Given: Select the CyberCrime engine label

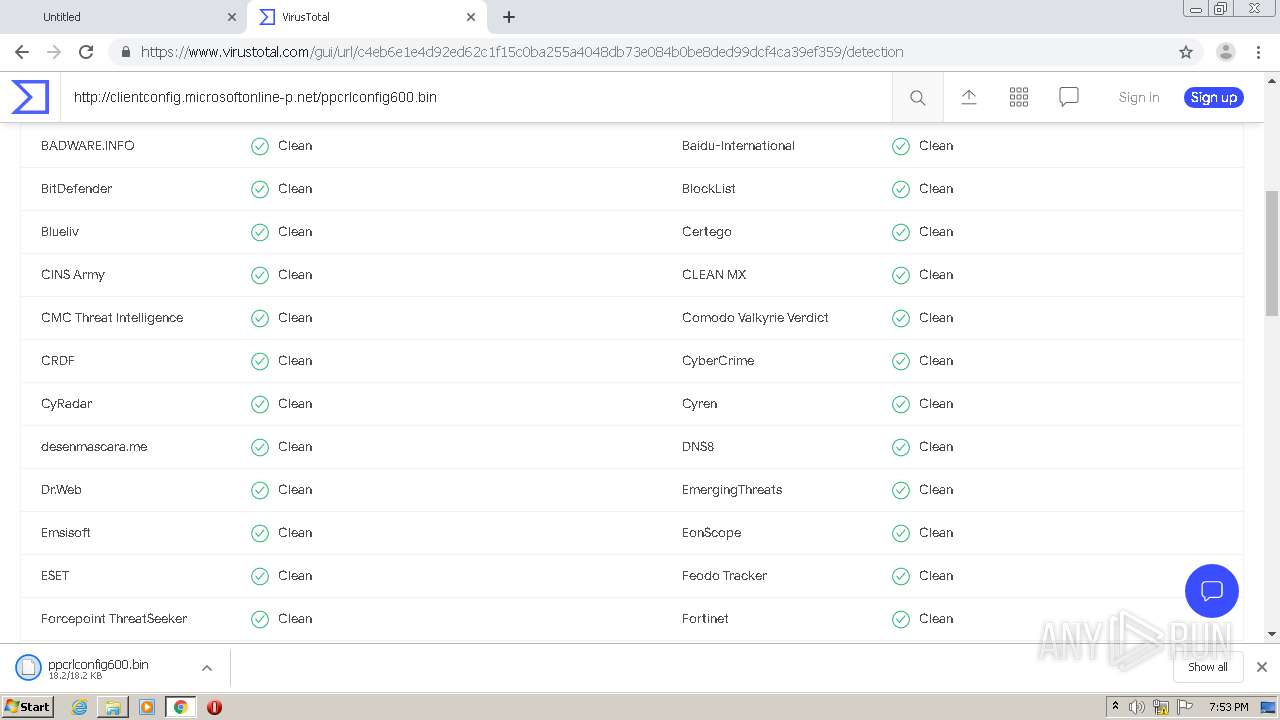Looking at the screenshot, I should click(x=718, y=361).
